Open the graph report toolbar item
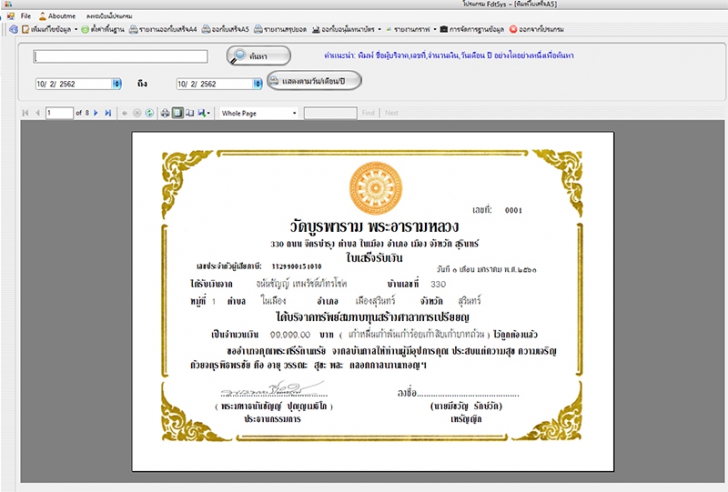Image resolution: width=728 pixels, height=492 pixels. (409, 29)
